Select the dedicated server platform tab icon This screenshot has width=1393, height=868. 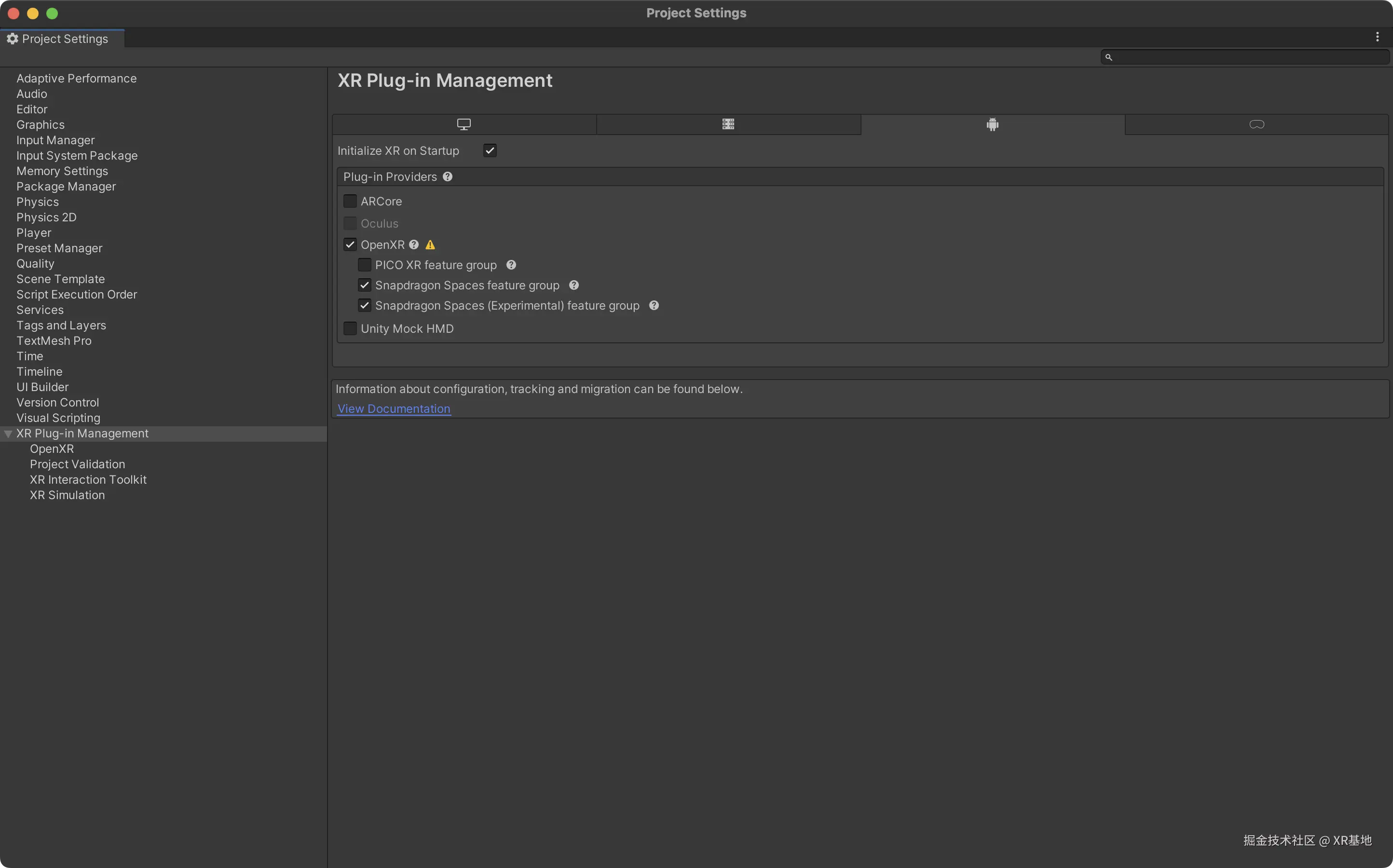tap(728, 124)
